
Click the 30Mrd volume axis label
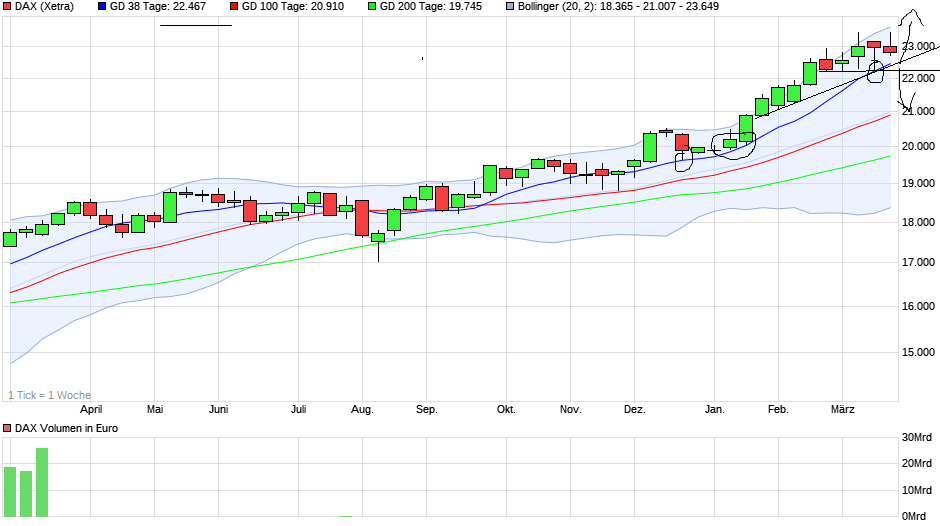(917, 437)
